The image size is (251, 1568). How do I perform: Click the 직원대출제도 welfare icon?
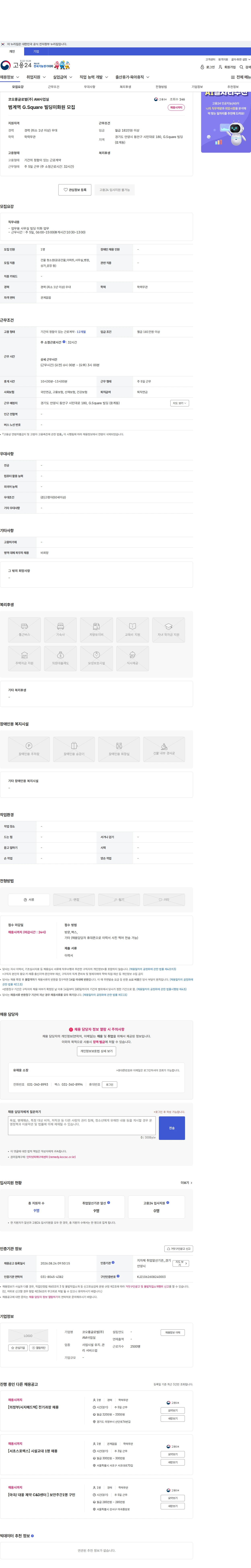(x=60, y=659)
